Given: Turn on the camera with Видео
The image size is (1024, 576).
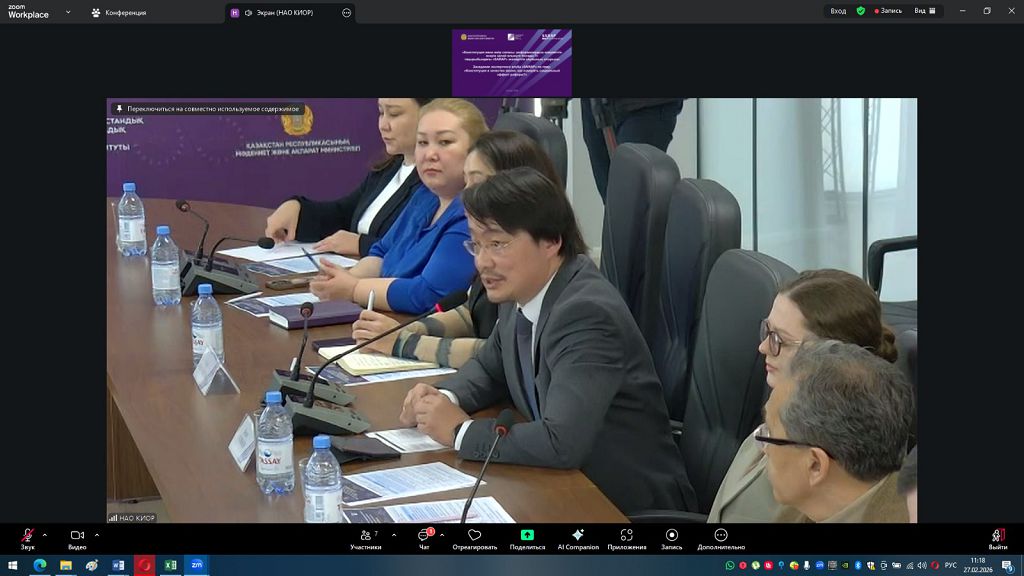Looking at the screenshot, I should click(77, 537).
